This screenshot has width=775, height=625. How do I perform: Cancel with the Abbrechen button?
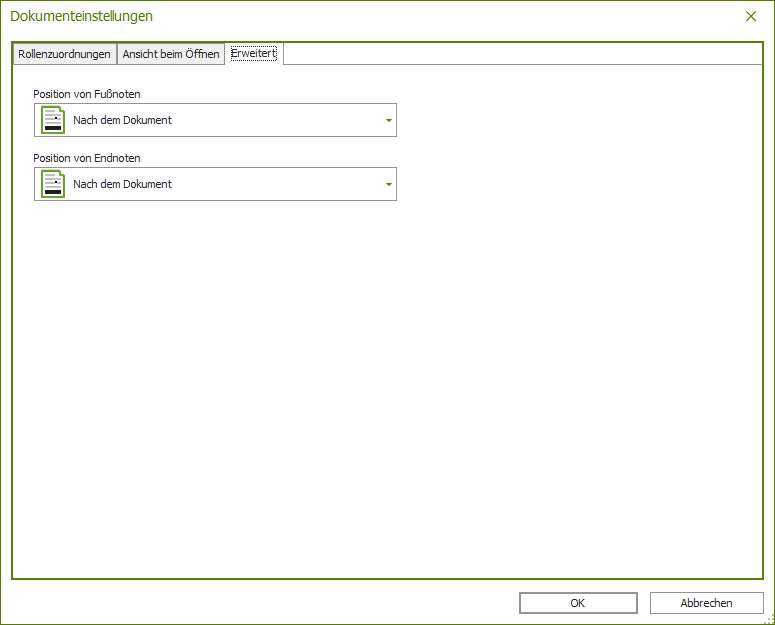click(x=706, y=603)
